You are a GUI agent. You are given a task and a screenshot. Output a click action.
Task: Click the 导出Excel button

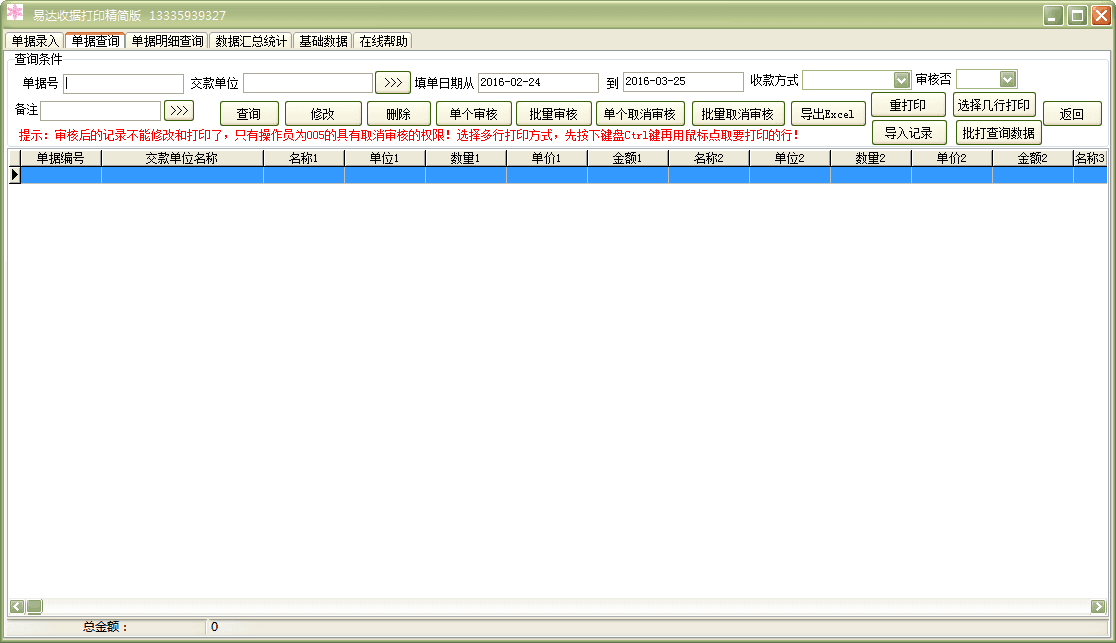[827, 114]
